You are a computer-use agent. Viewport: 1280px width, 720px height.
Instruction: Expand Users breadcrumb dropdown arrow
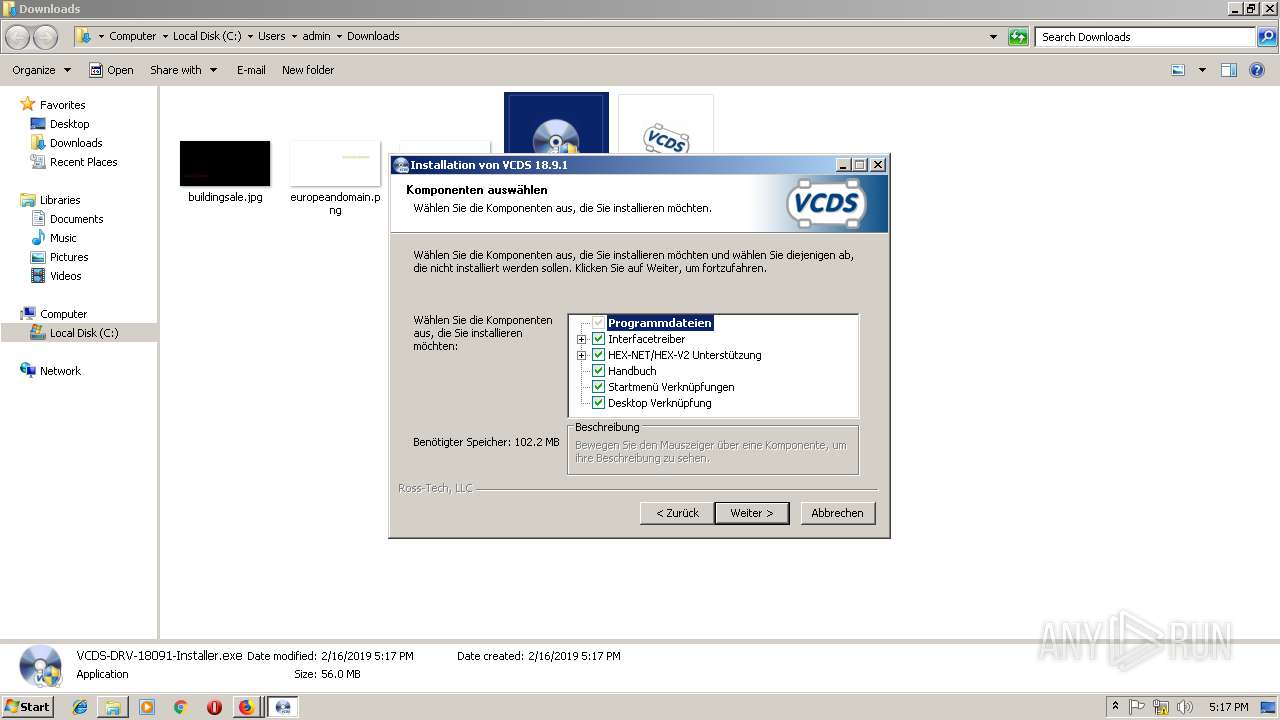click(294, 36)
